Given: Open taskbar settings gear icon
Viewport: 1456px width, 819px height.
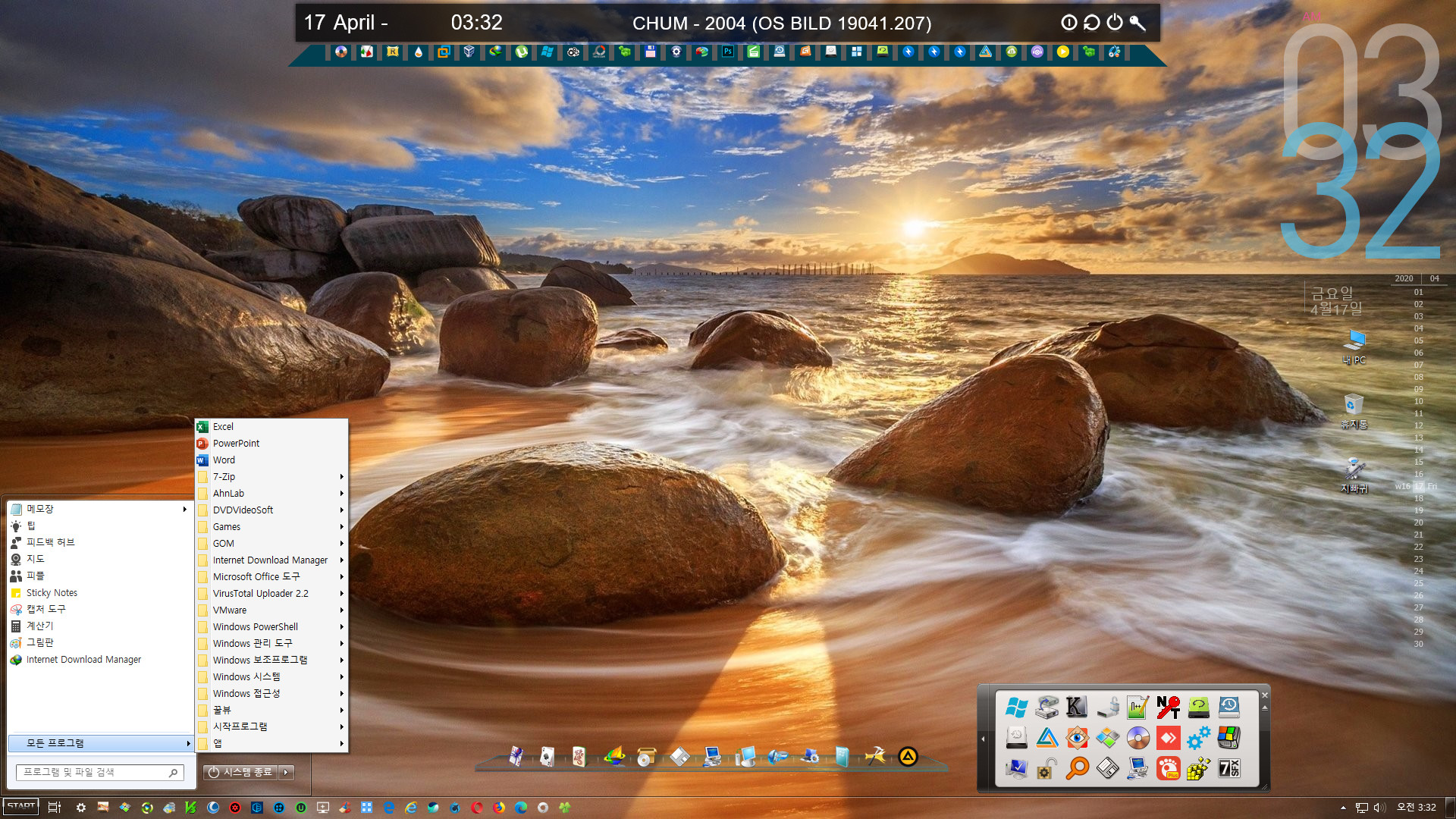Looking at the screenshot, I should point(80,808).
